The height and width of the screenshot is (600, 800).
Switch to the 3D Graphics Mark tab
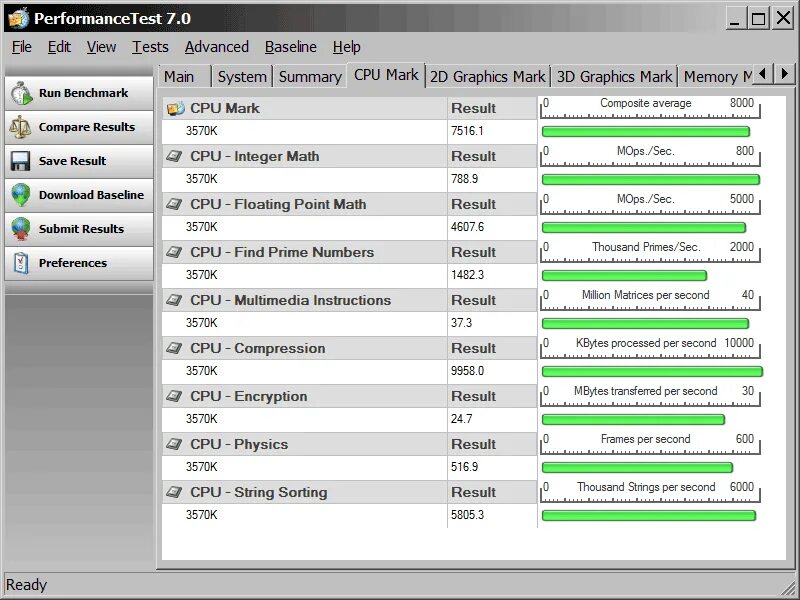(614, 77)
